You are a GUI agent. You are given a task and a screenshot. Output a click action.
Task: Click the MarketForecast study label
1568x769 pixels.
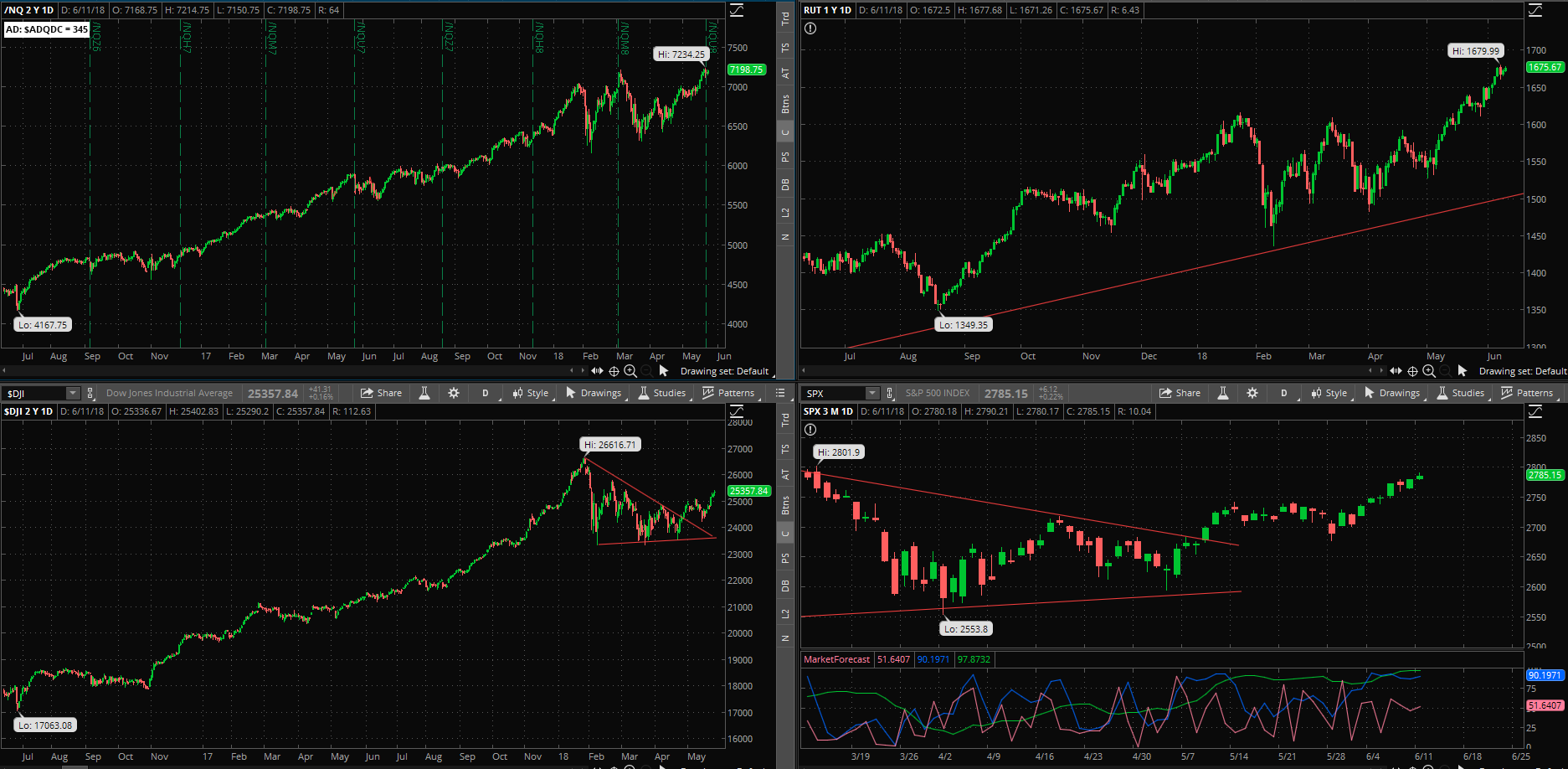pyautogui.click(x=836, y=659)
